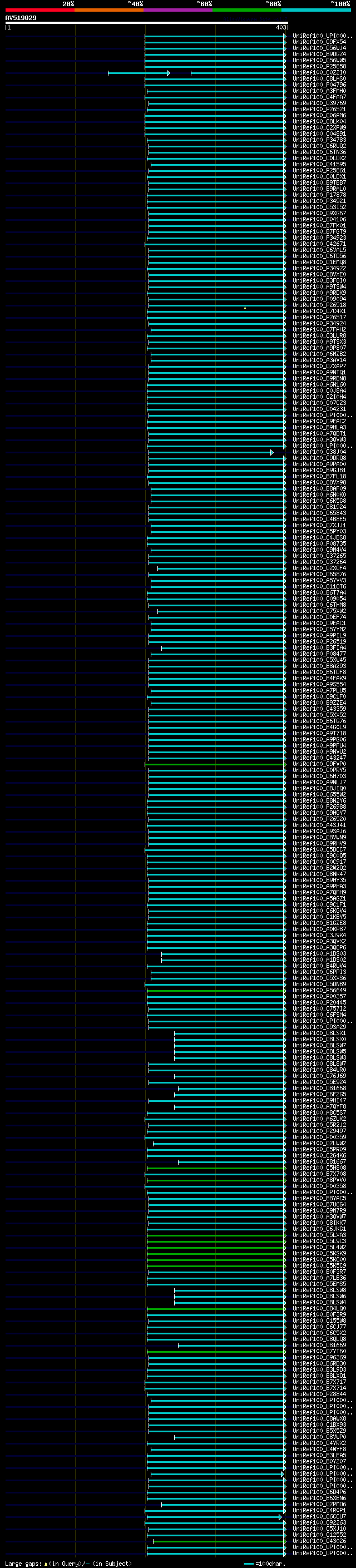Click the green alignment bar for C5H808

click(216, 1168)
